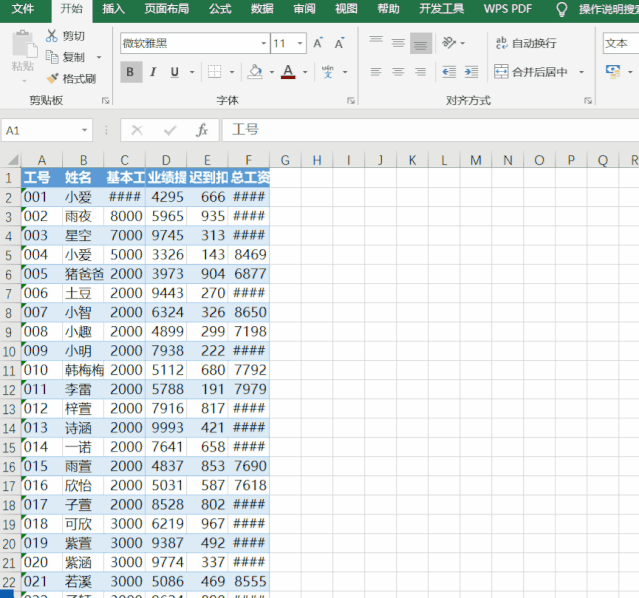
Task: Align text to top of cell
Action: (x=376, y=42)
